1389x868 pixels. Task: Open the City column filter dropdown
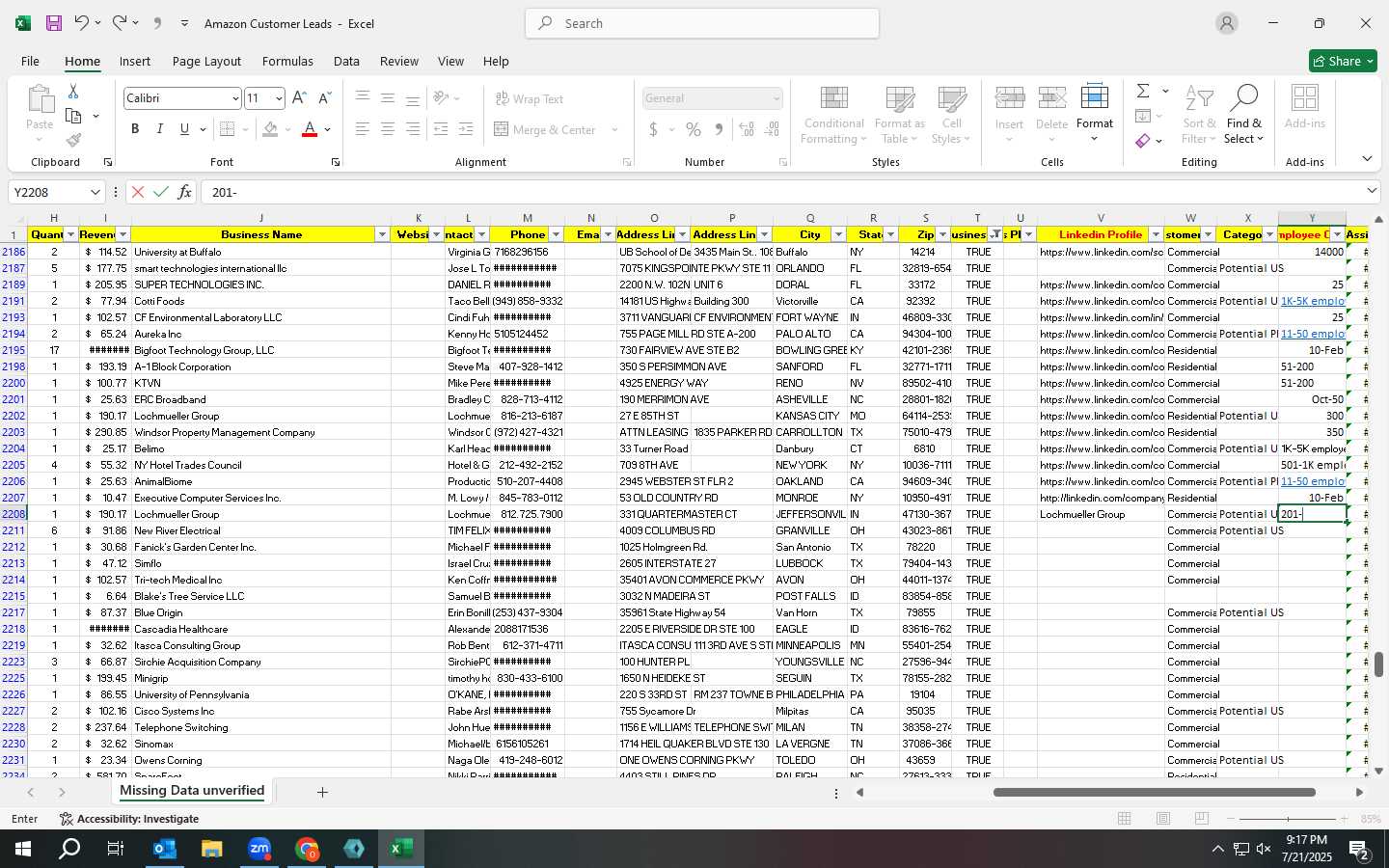click(x=838, y=234)
